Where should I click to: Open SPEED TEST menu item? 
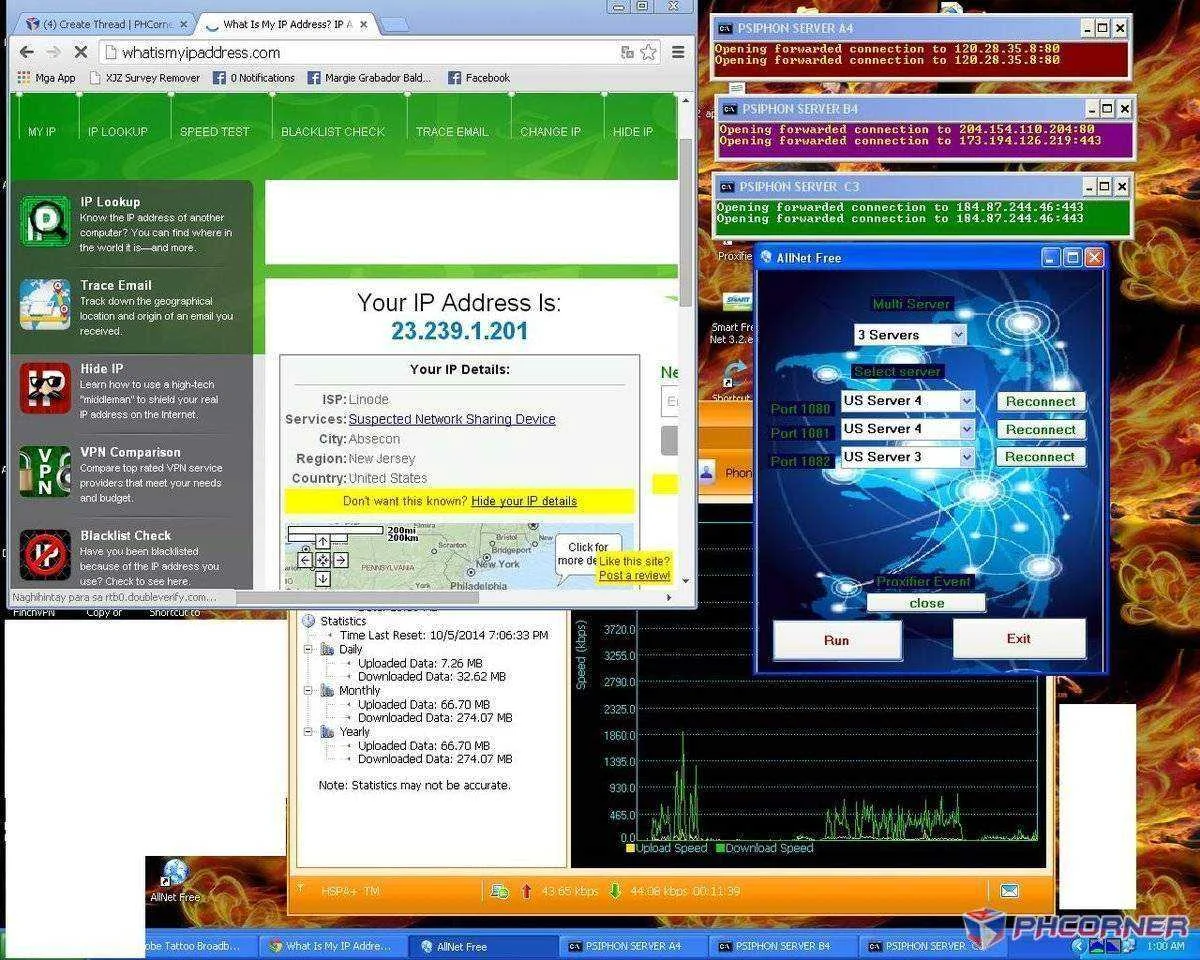click(214, 132)
